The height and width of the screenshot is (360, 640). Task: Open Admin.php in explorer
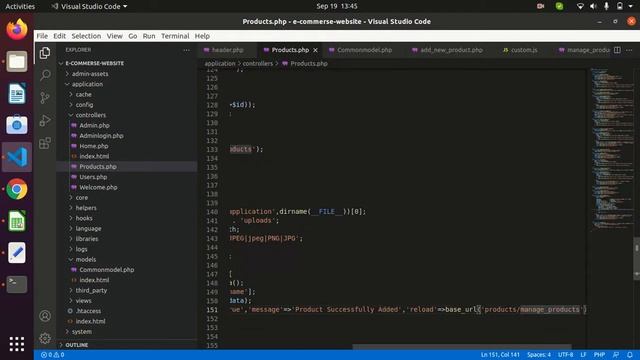94,125
